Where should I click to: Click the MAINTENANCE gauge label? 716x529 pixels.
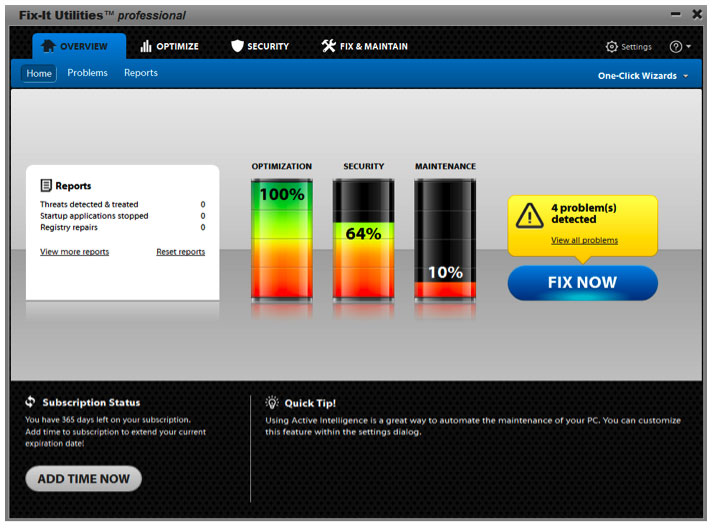coord(445,166)
